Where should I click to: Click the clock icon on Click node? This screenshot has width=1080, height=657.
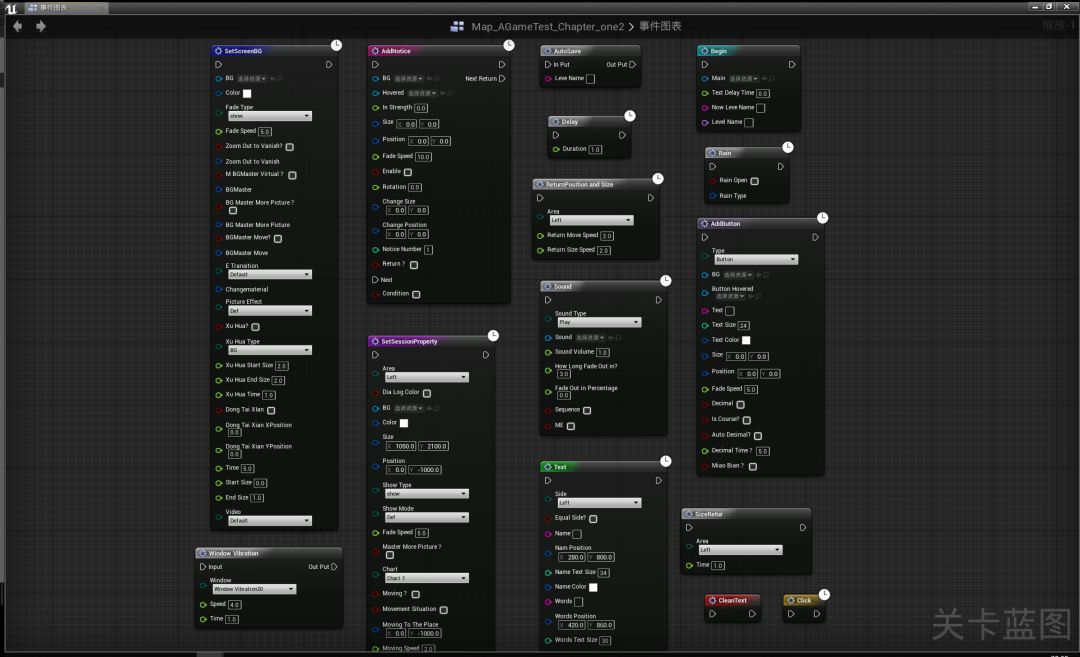(824, 594)
